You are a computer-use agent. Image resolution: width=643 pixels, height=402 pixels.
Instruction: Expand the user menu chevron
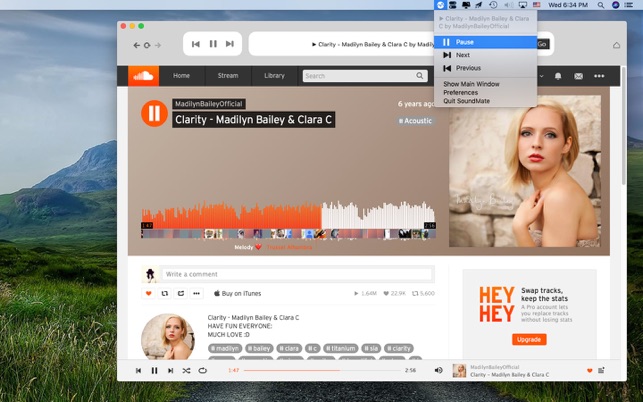pos(541,76)
